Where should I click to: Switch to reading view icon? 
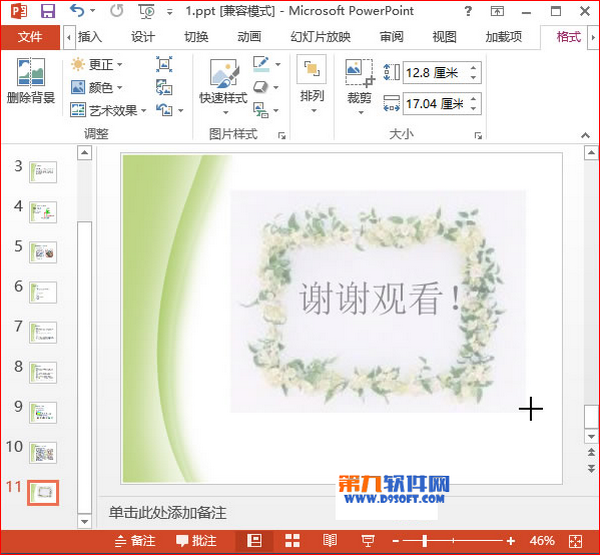coord(330,541)
